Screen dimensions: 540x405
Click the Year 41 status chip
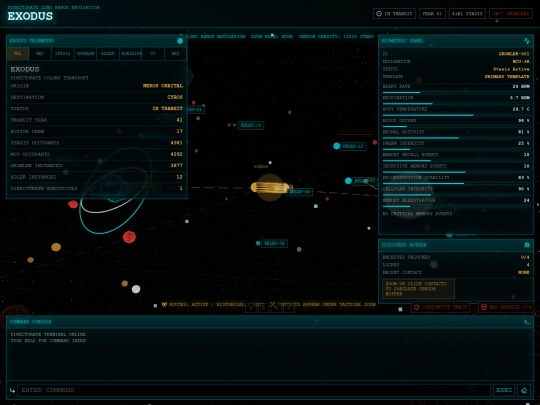432,14
